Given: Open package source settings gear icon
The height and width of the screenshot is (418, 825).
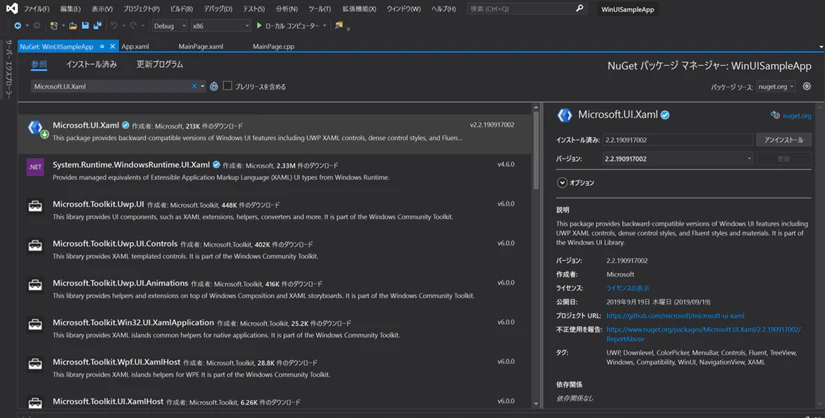Looking at the screenshot, I should 807,86.
